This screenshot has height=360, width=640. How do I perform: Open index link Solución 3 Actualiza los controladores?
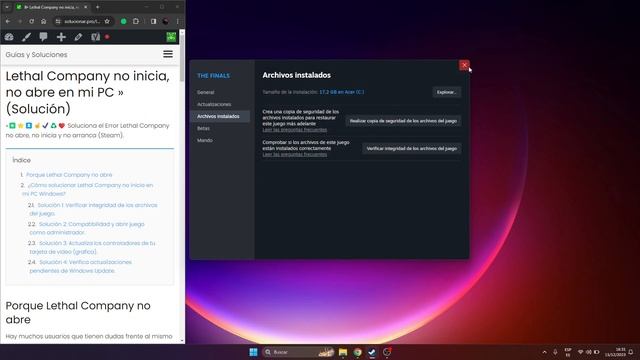coord(92,247)
